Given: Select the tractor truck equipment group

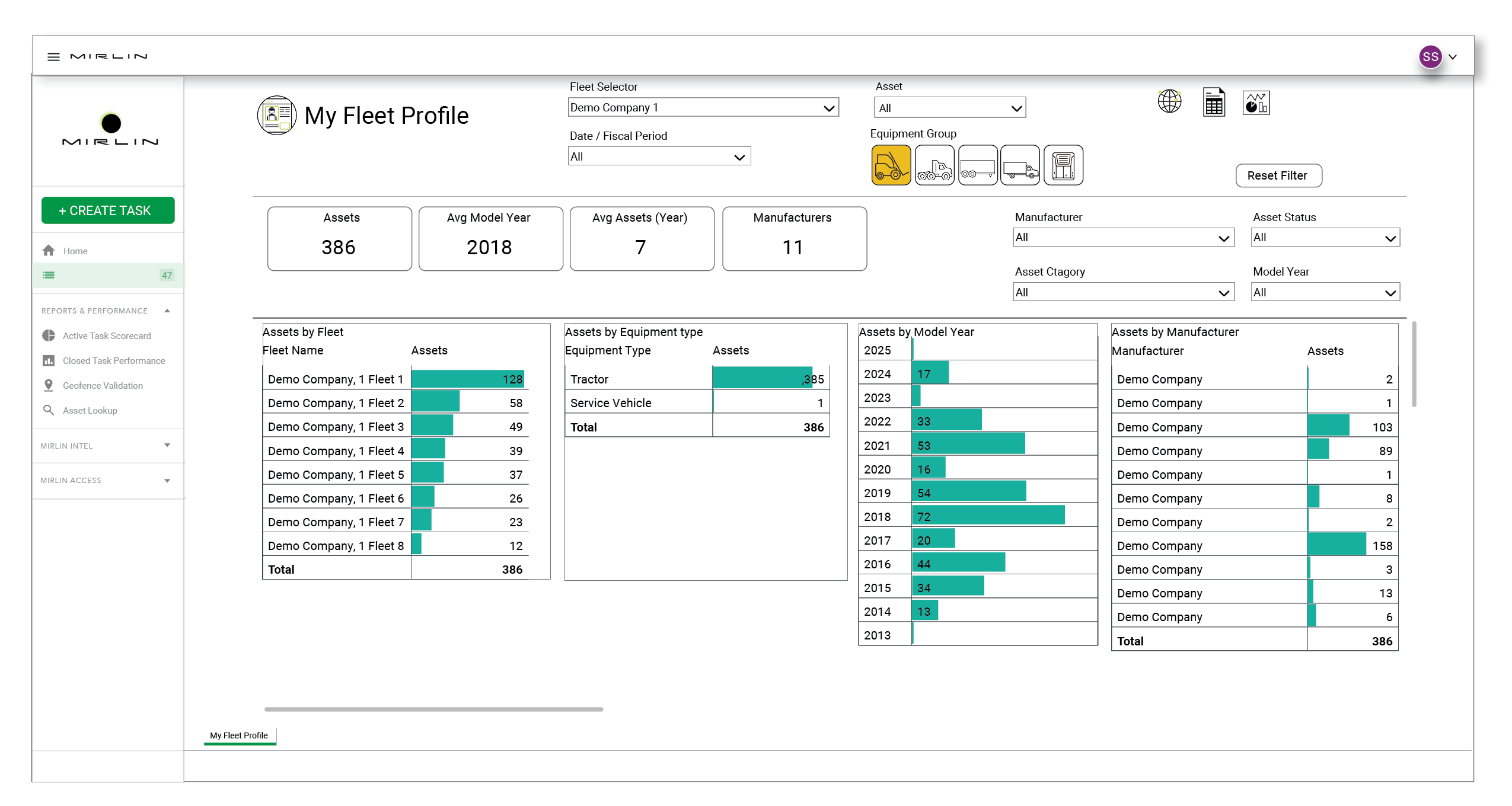Looking at the screenshot, I should pos(934,165).
